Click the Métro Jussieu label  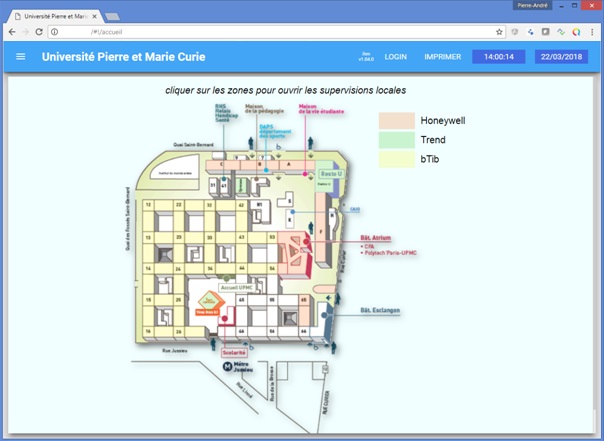click(243, 367)
